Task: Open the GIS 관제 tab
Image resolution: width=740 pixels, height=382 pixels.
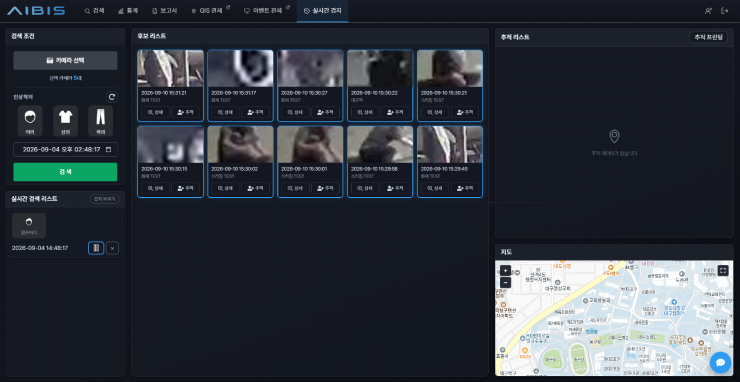Action: 210,11
